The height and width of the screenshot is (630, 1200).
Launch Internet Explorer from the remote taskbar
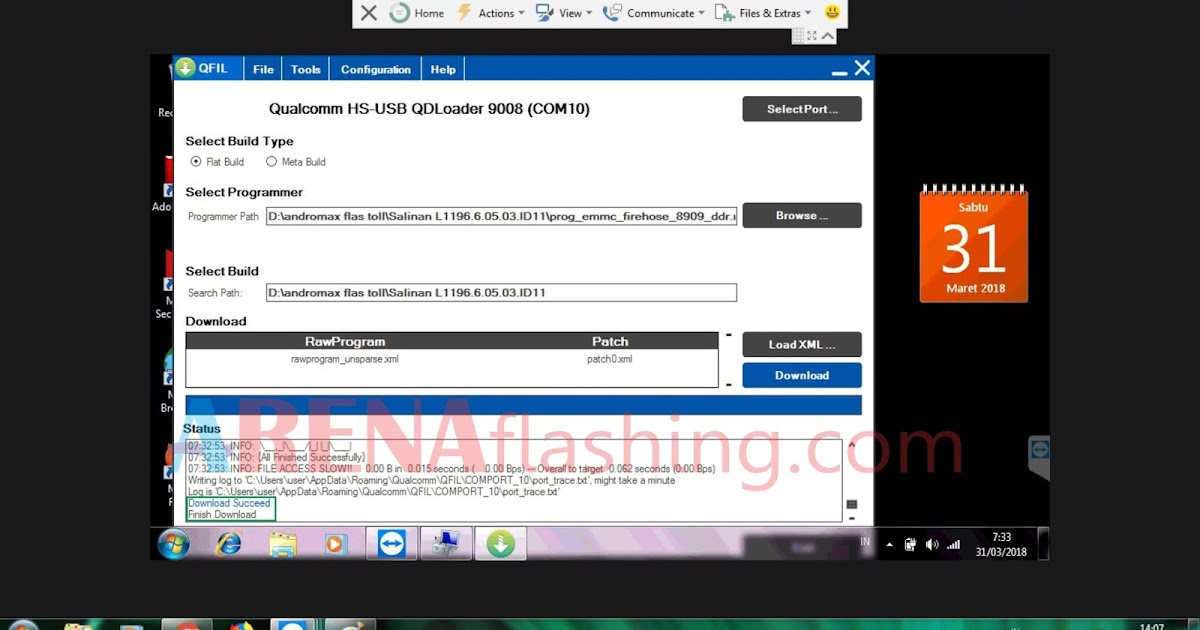pos(229,544)
